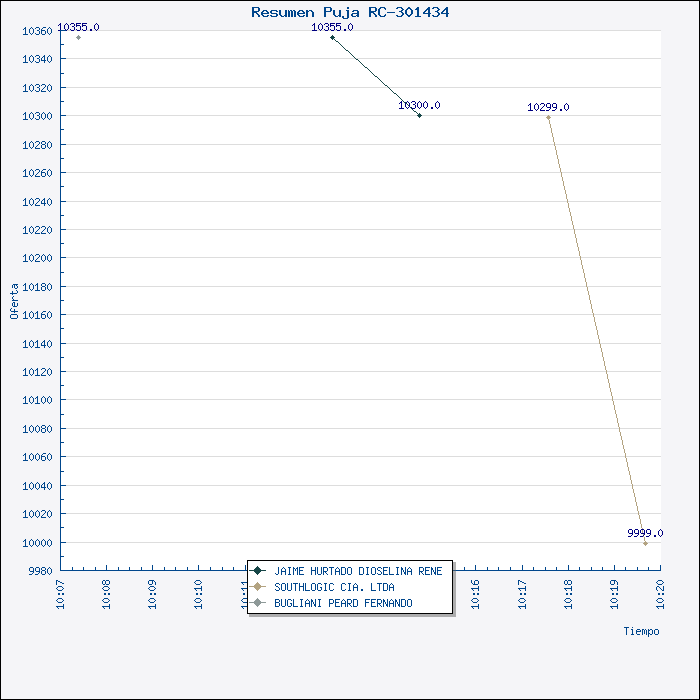This screenshot has width=700, height=700.
Task: Click the dark line between 10355.0 and 10300.0
Action: coord(376,76)
